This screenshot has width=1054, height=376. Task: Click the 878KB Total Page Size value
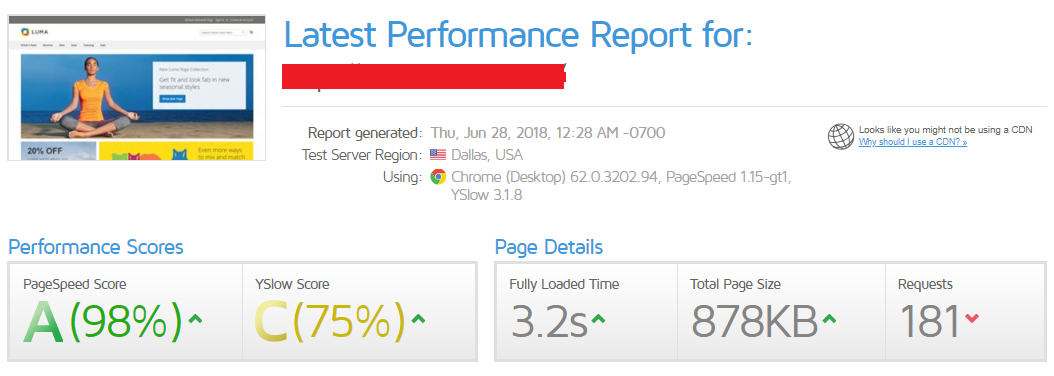(754, 321)
